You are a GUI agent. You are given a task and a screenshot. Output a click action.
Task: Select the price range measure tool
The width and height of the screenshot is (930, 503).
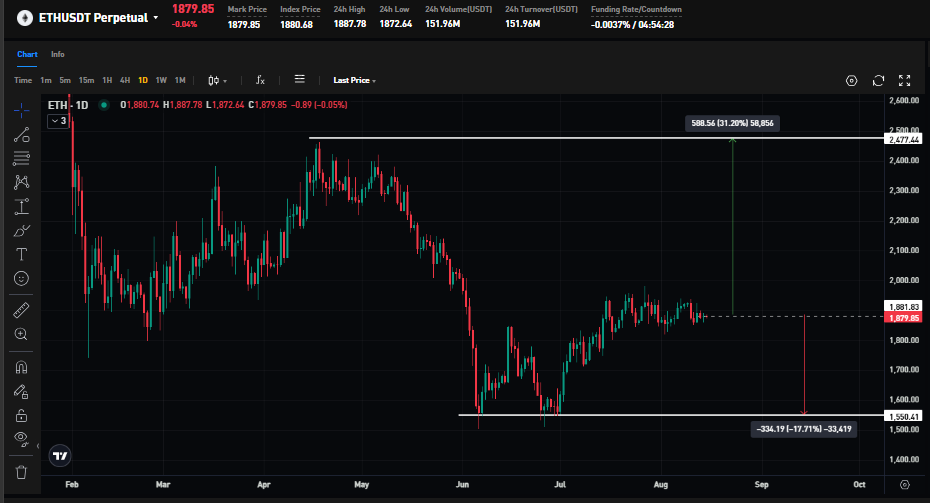coord(21,206)
